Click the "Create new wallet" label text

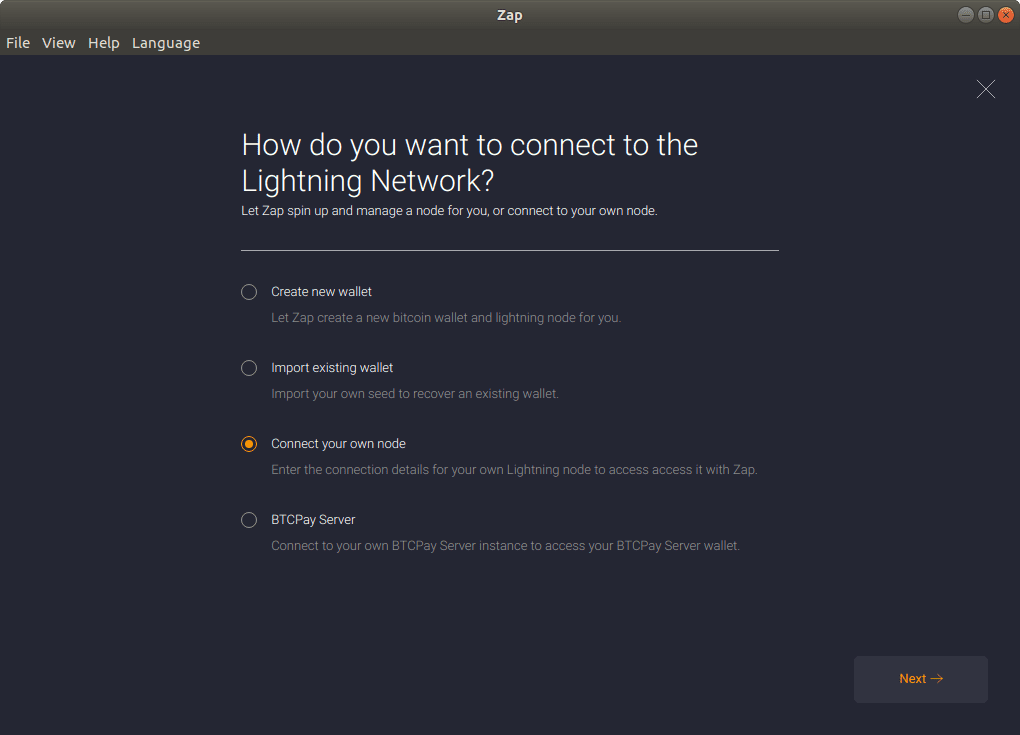click(321, 291)
